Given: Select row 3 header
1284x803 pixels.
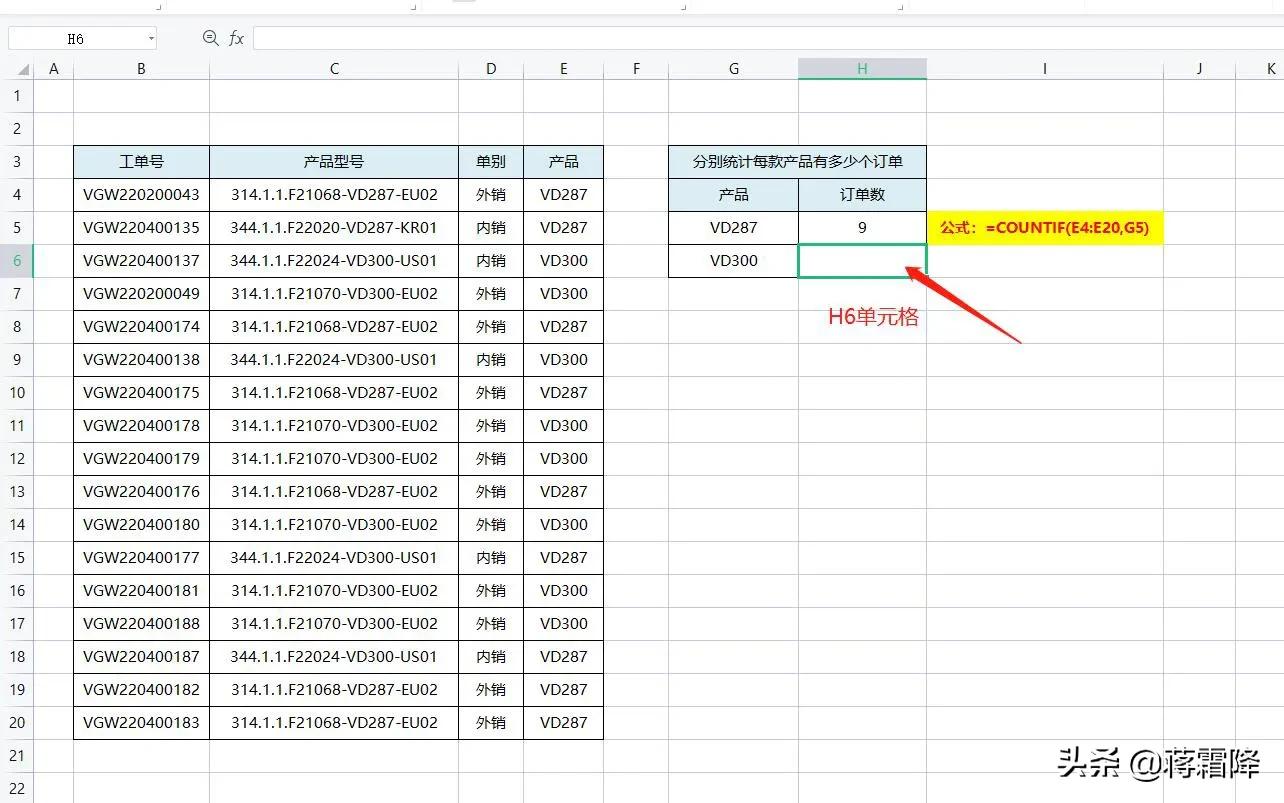Looking at the screenshot, I should click(x=17, y=162).
